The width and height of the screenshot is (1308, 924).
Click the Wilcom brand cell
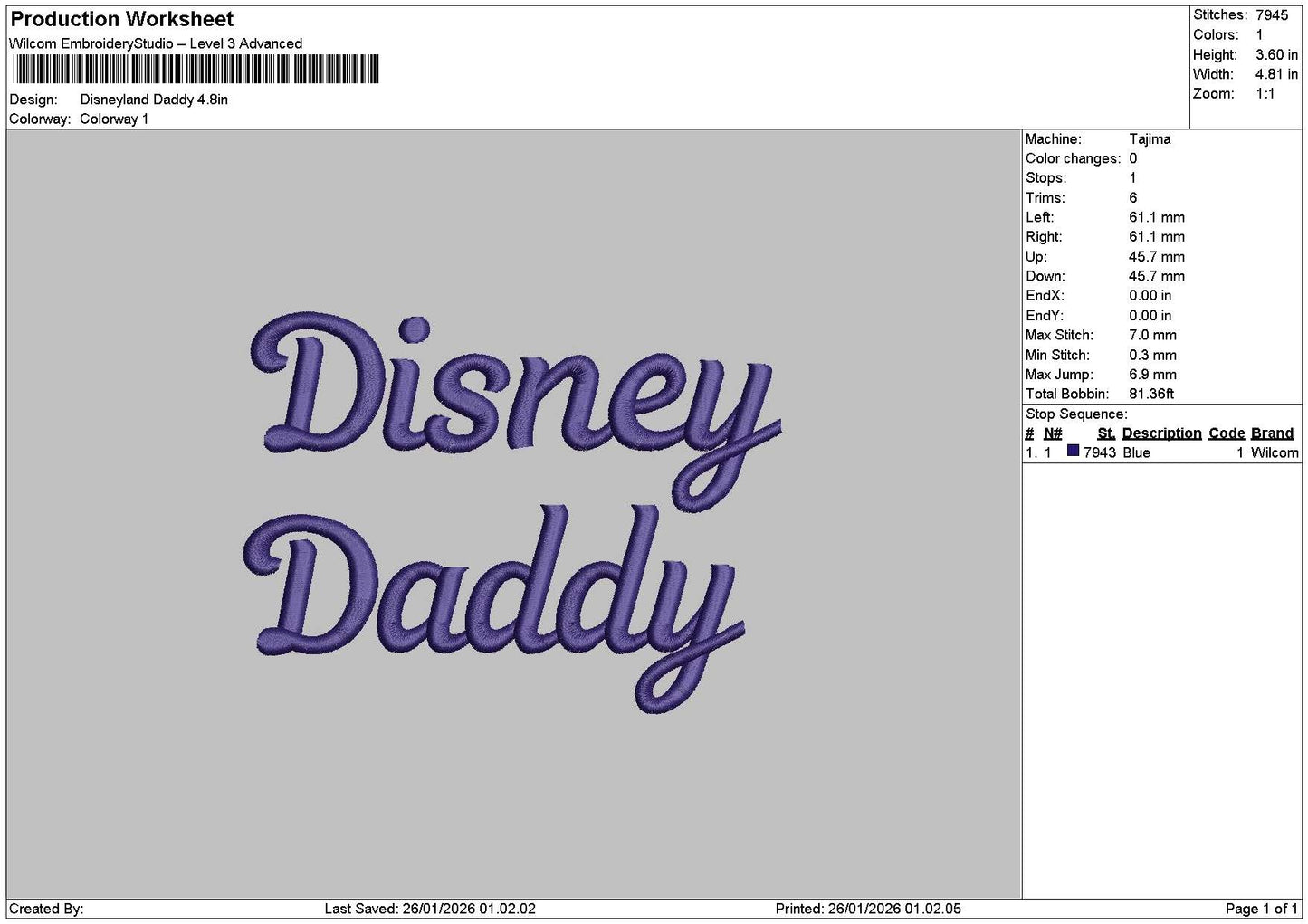[1275, 453]
